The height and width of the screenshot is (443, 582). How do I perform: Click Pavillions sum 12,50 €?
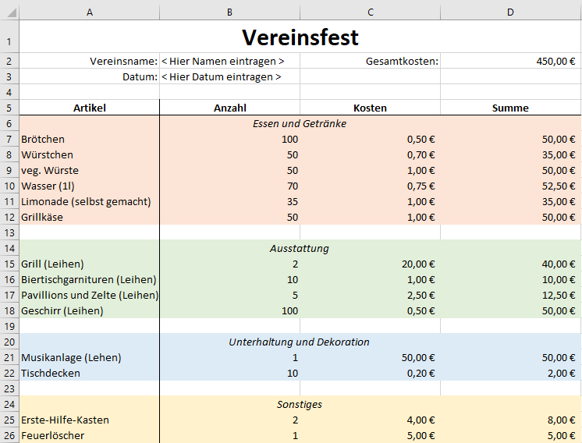click(511, 295)
